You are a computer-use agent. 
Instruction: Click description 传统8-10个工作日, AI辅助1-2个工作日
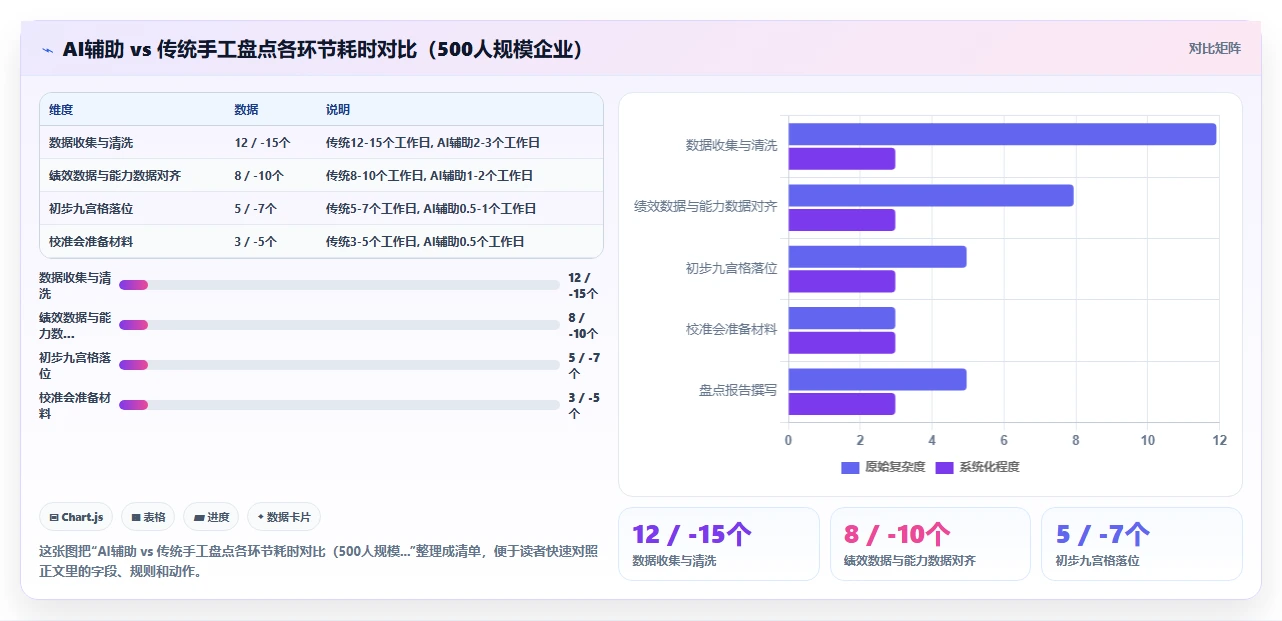click(429, 176)
